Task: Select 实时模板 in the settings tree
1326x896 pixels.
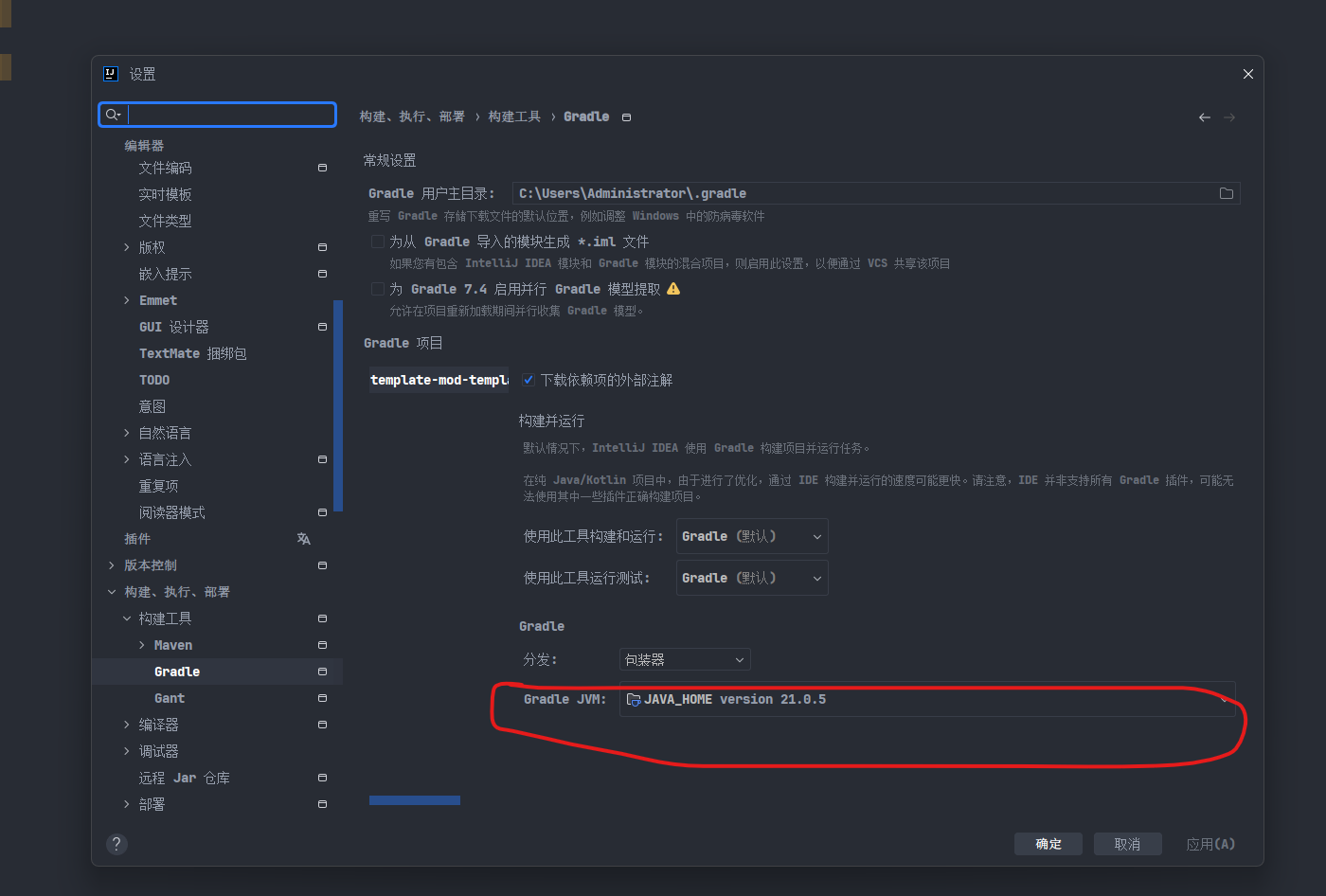Action: pos(165,194)
